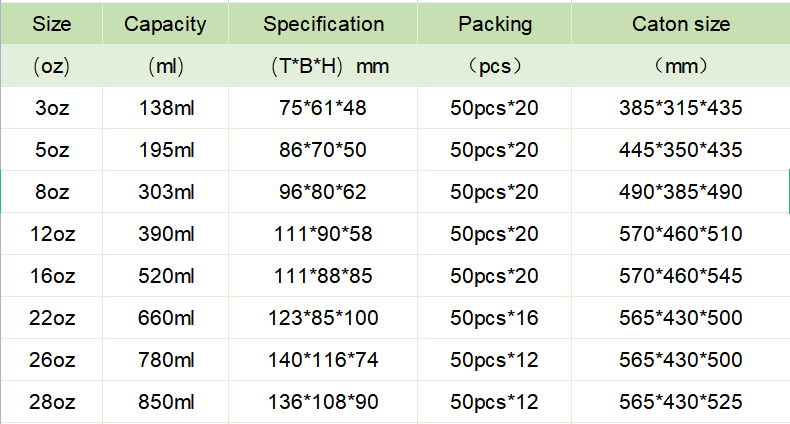
Task: Click the 140*116*74 specification cell
Action: tap(323, 360)
